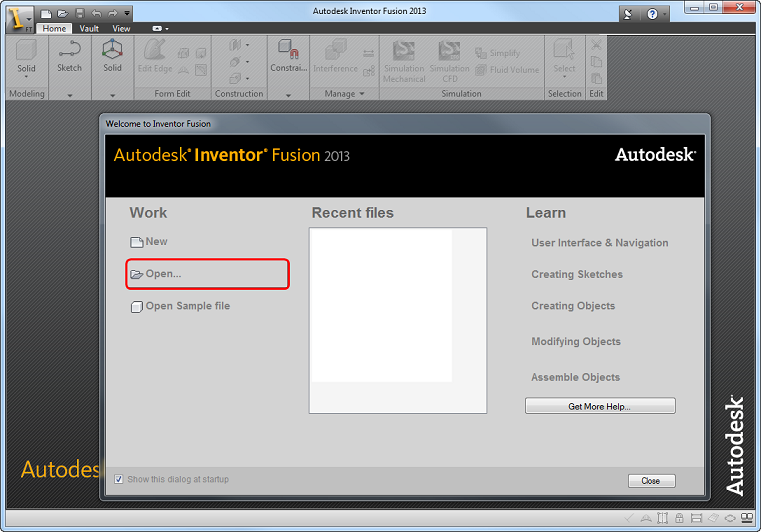Viewport: 761px width, 532px height.
Task: Toggle Show this dialog at startup checkbox
Action: (x=118, y=479)
